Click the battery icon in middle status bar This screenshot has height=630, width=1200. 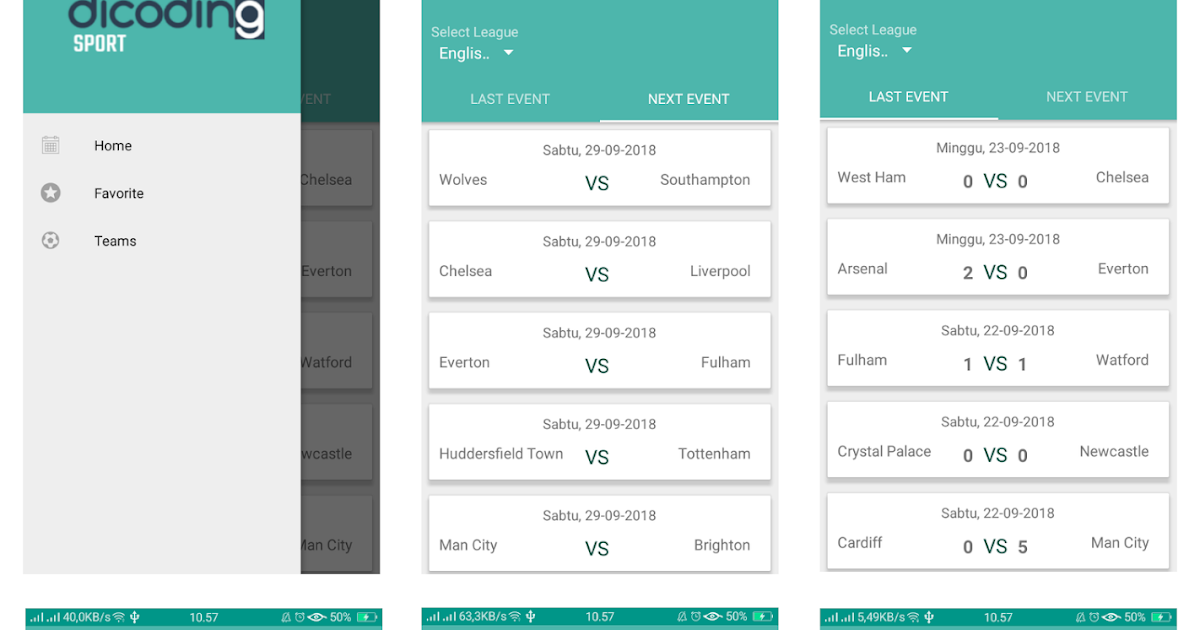[x=765, y=617]
